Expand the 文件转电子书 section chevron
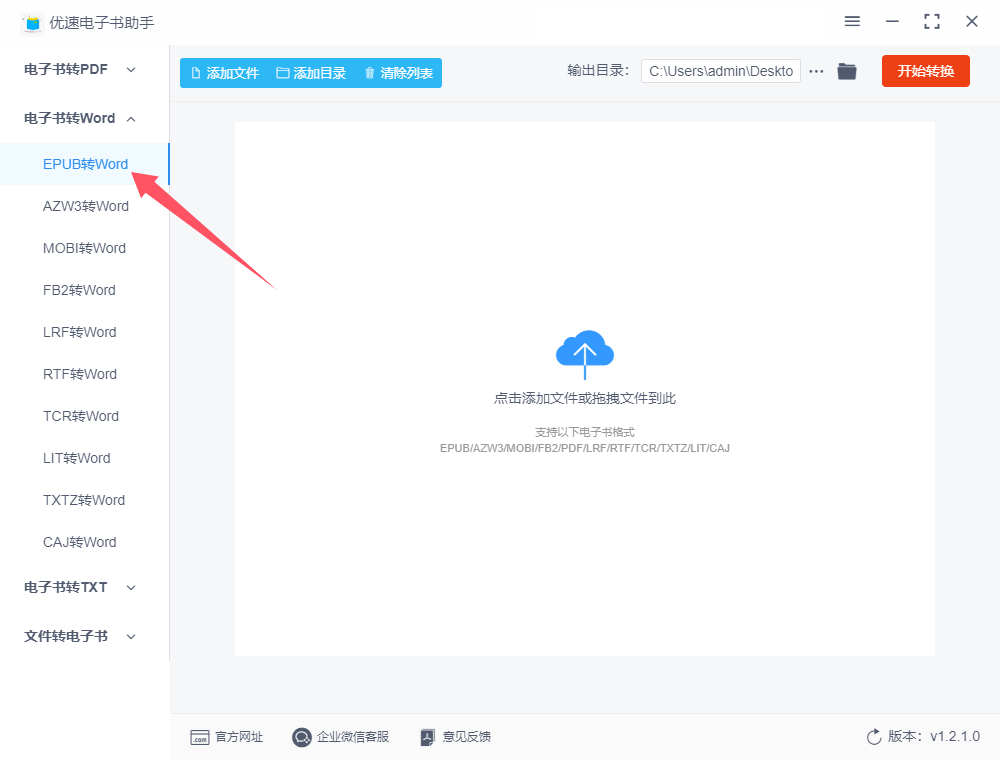 coord(131,637)
